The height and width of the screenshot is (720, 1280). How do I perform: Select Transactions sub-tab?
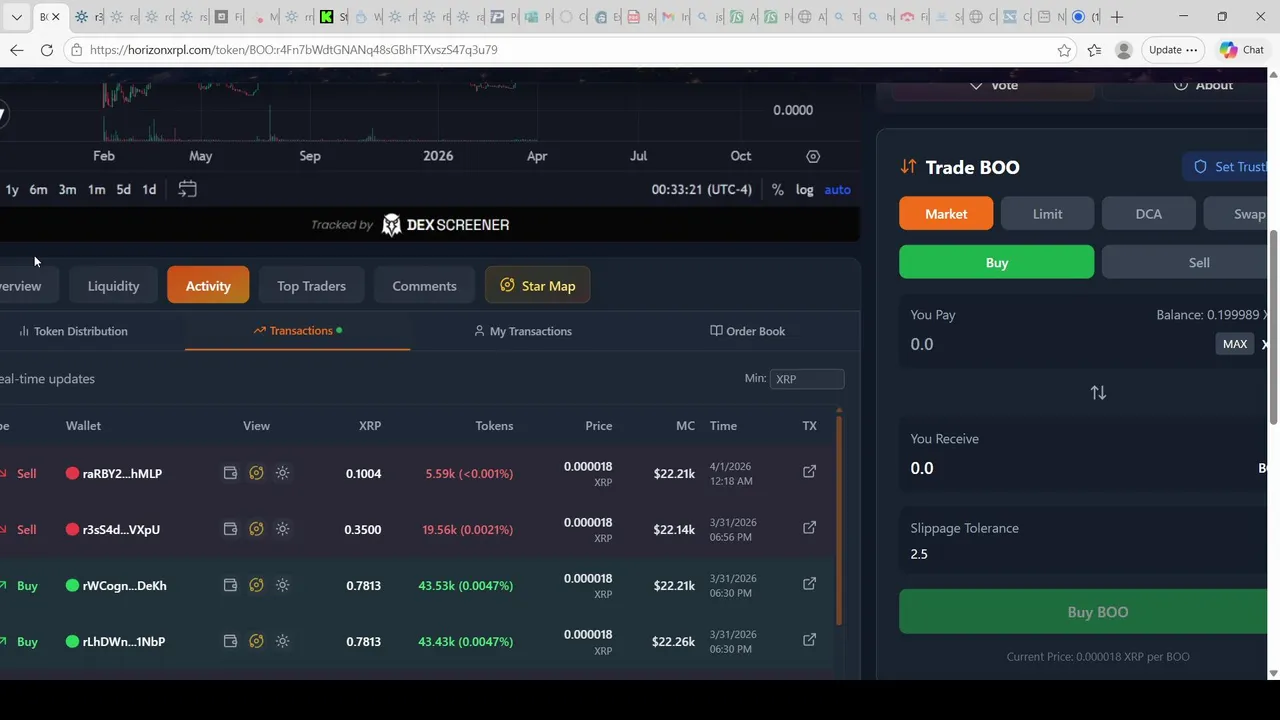(298, 330)
